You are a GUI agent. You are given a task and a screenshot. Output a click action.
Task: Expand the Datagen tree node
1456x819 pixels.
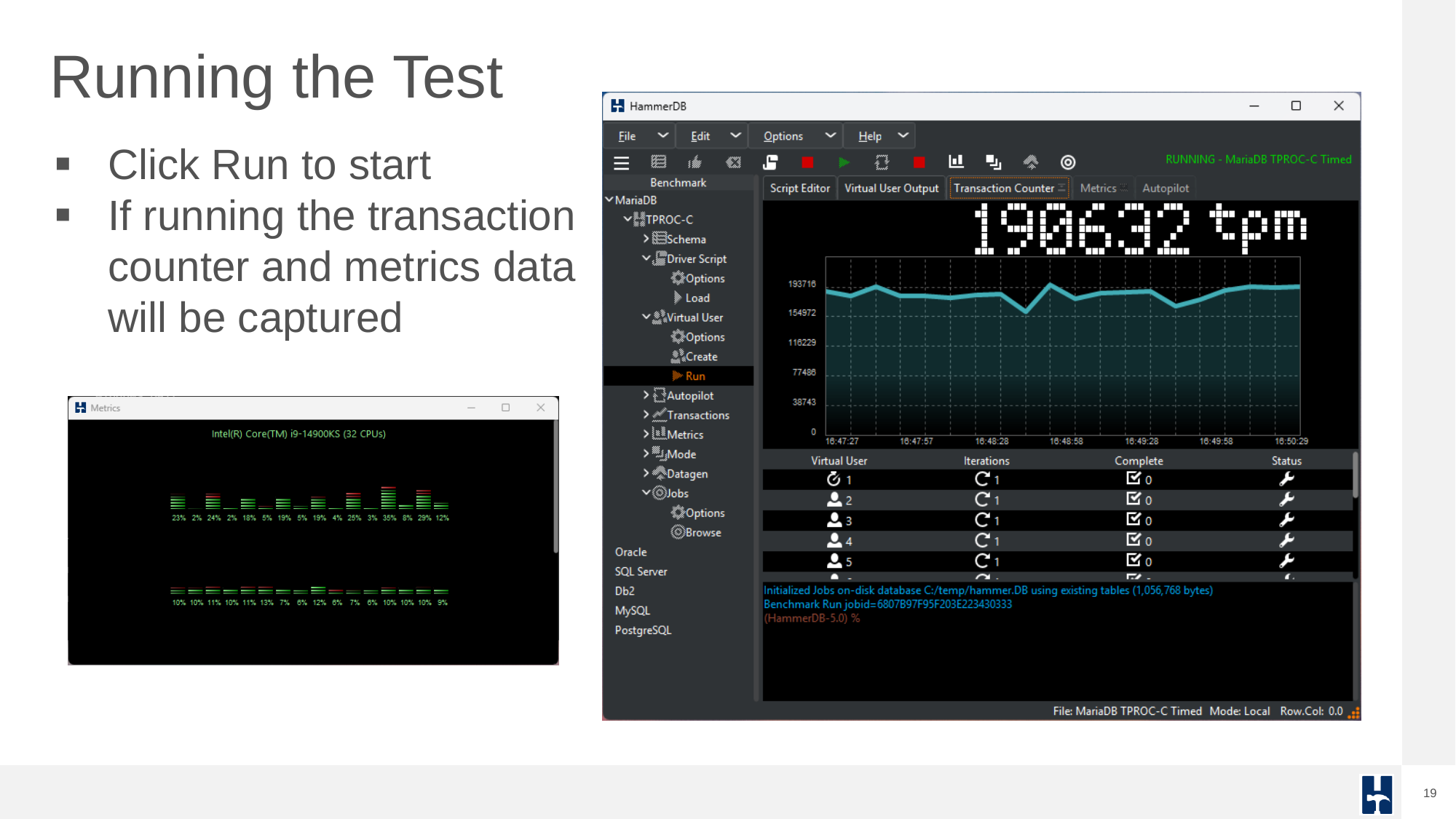point(646,472)
